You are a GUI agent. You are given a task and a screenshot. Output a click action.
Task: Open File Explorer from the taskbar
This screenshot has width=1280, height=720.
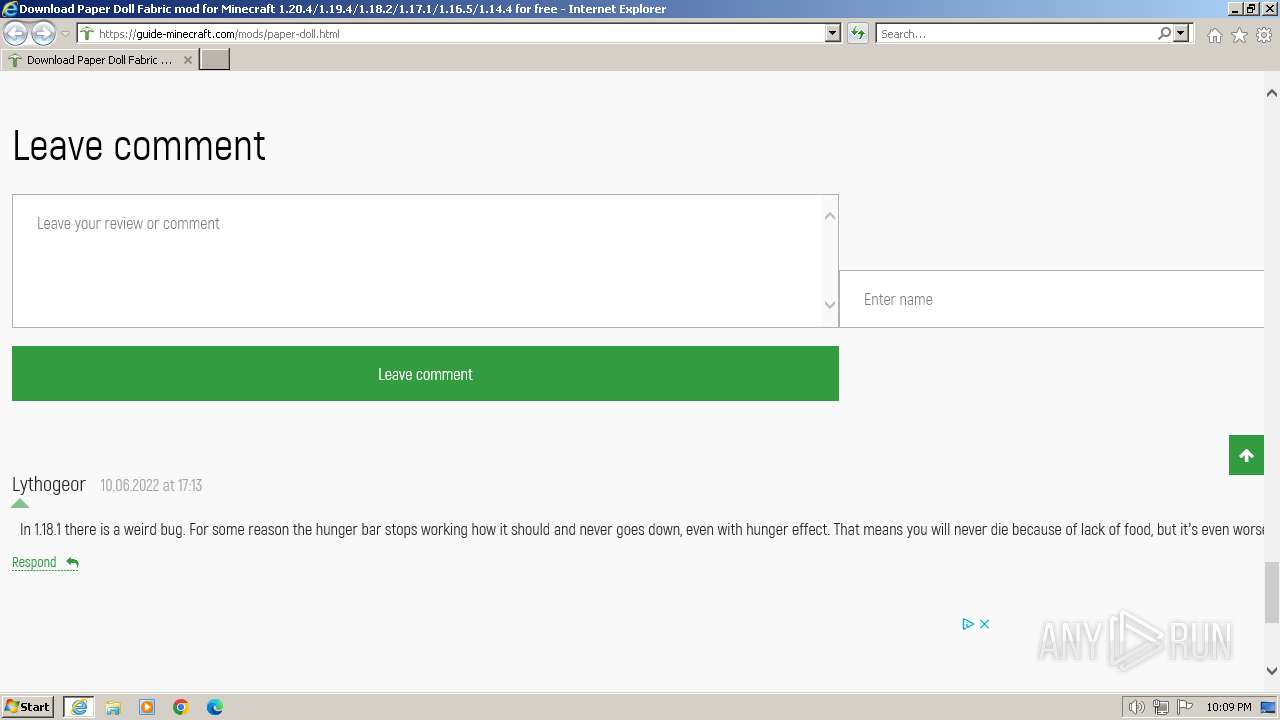click(x=113, y=707)
